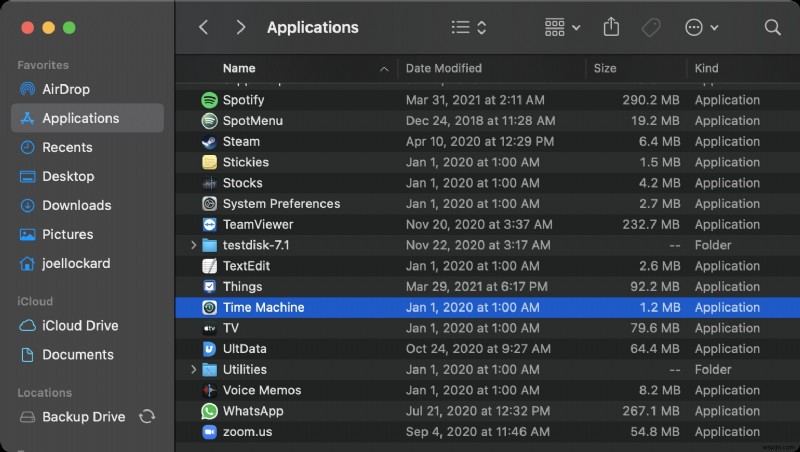Viewport: 800px width, 452px height.
Task: Click the Spotify app icon
Action: (209, 100)
